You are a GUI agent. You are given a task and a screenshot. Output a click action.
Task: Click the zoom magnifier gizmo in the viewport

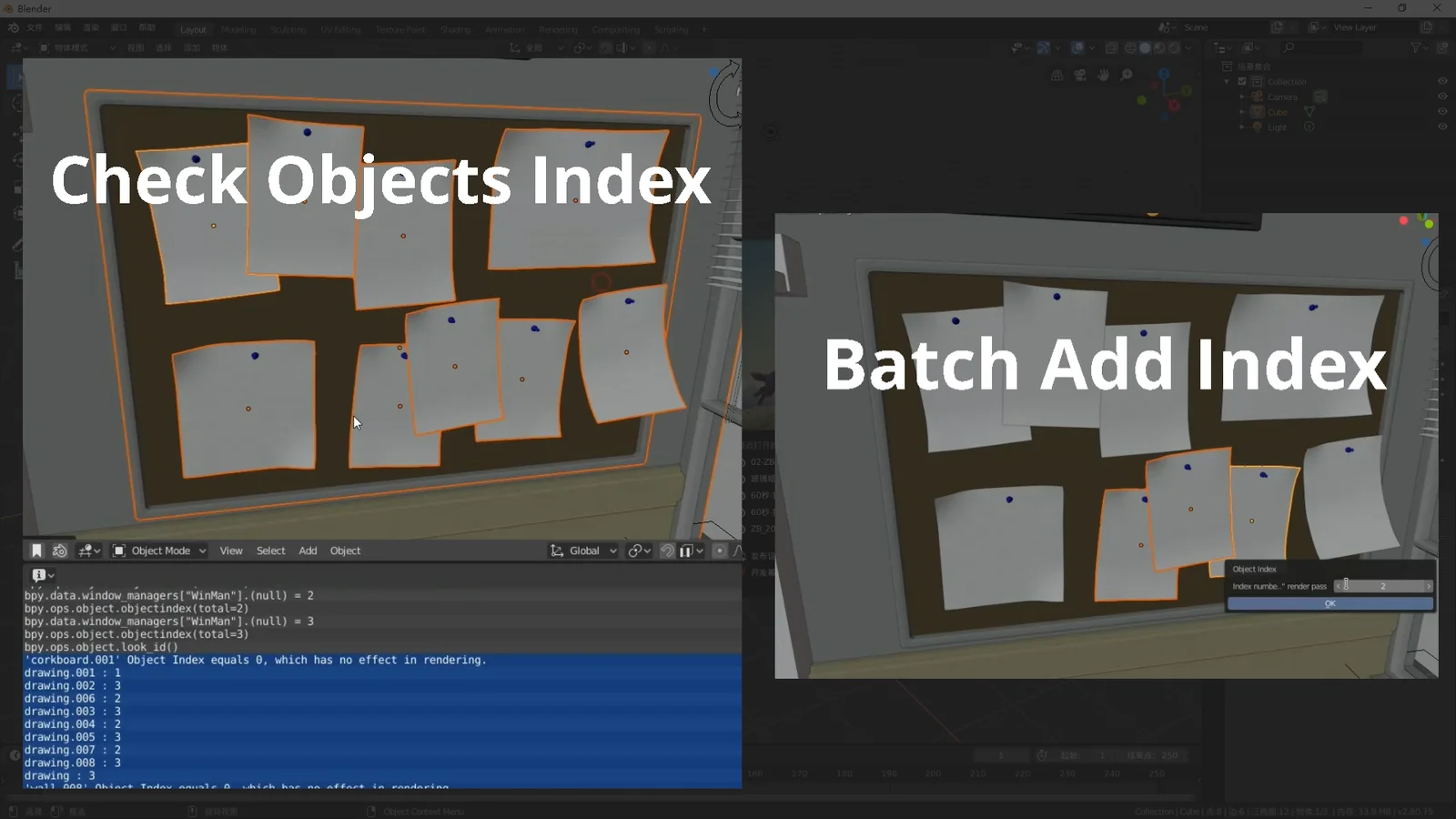tap(1127, 75)
